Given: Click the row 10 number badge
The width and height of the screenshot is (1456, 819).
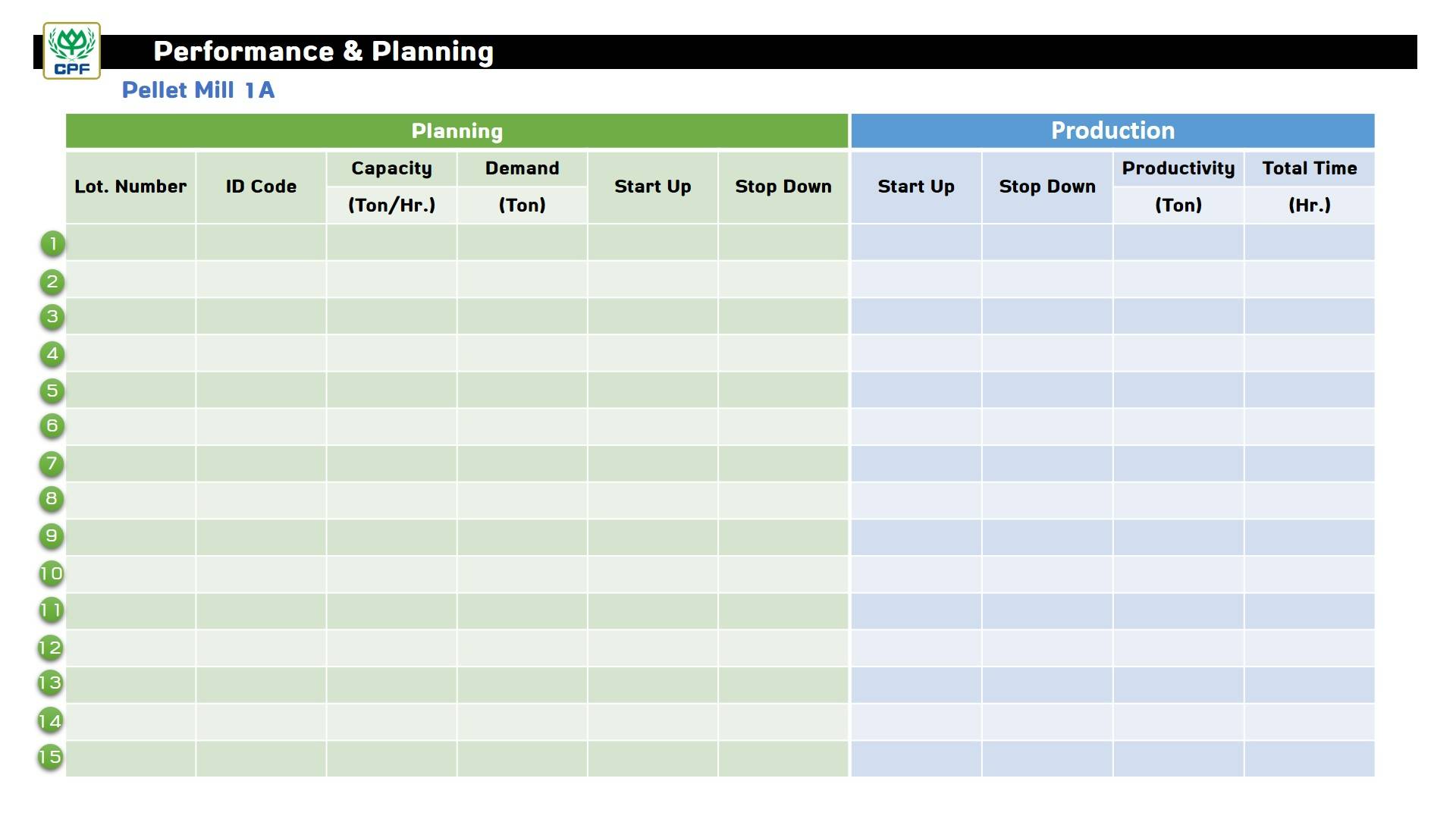Looking at the screenshot, I should [52, 573].
